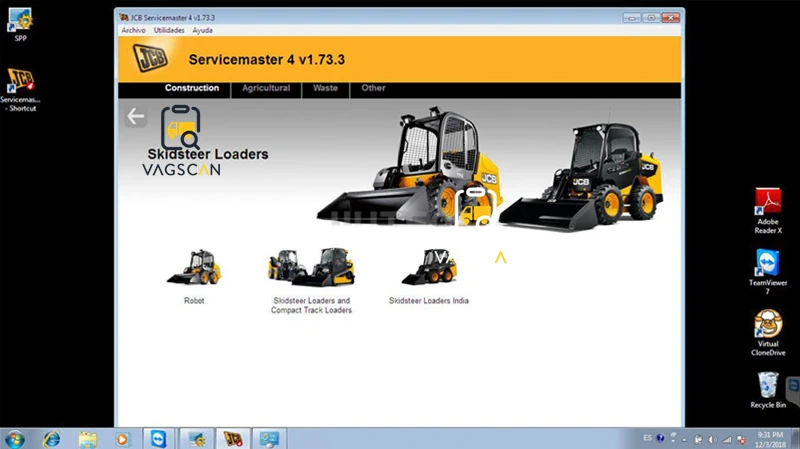
Task: Maximize the JCB Servicemaster window
Action: click(651, 18)
